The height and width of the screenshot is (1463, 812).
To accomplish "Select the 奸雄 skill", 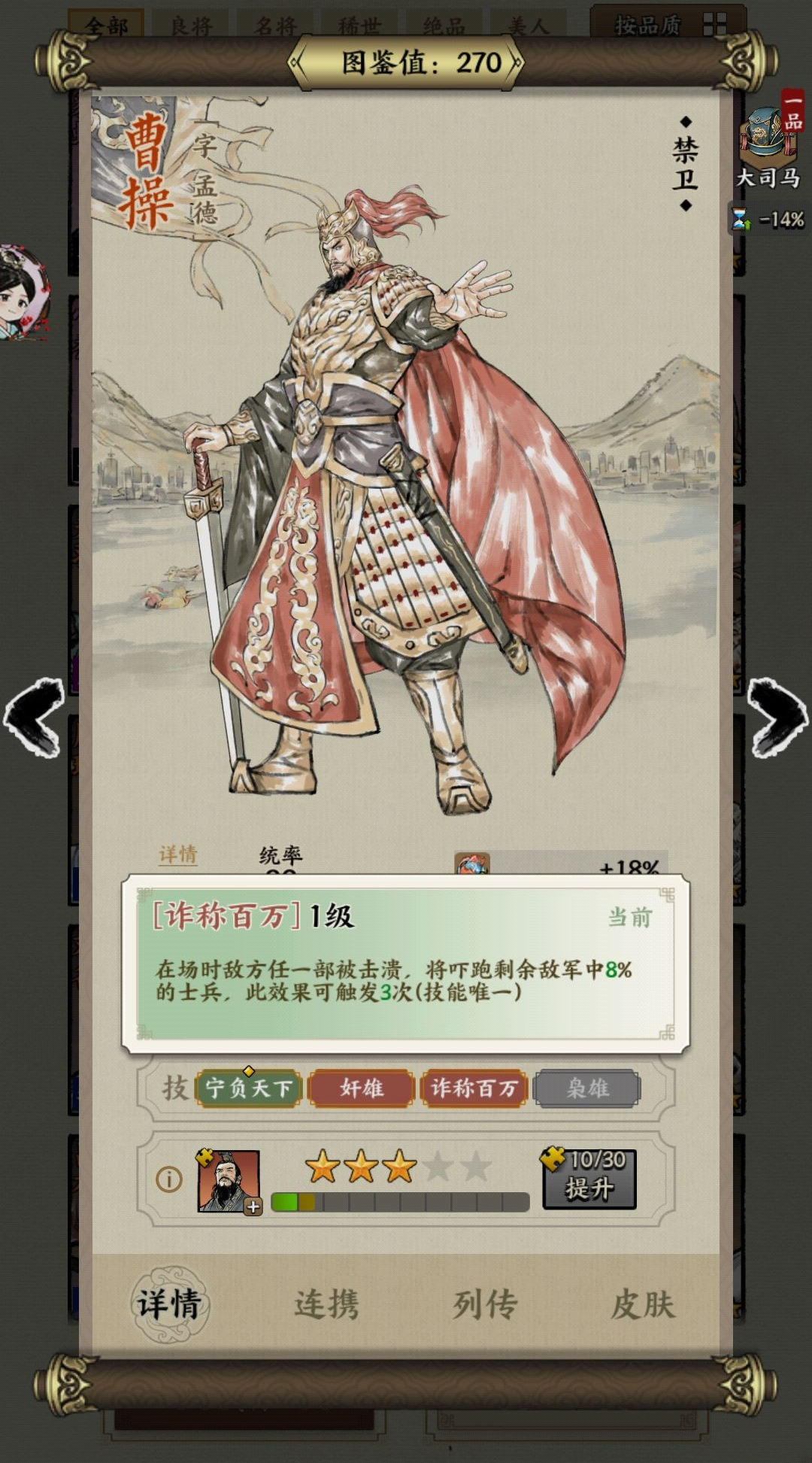I will tap(362, 1088).
